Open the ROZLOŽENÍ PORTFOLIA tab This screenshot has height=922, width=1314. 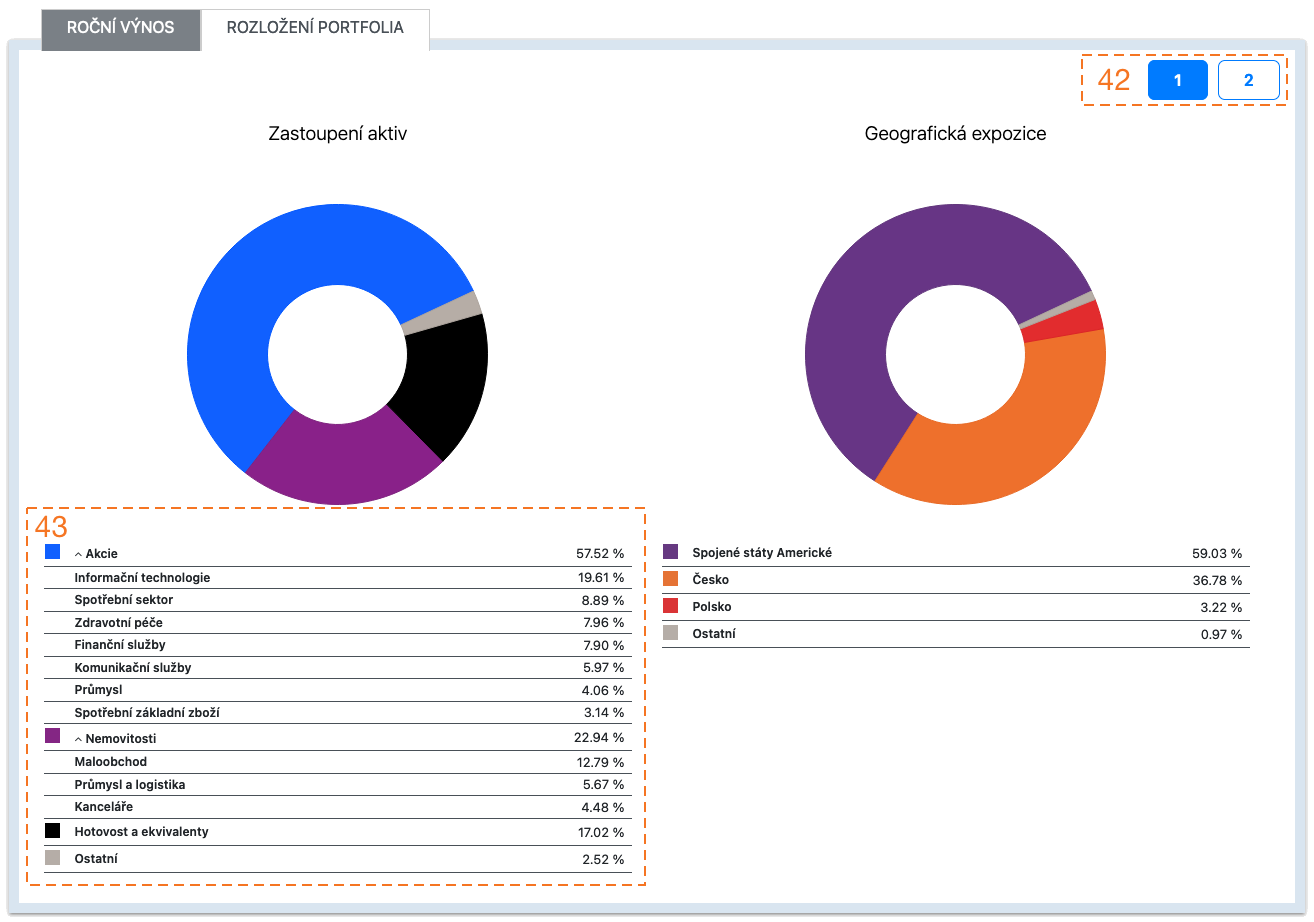[x=315, y=28]
